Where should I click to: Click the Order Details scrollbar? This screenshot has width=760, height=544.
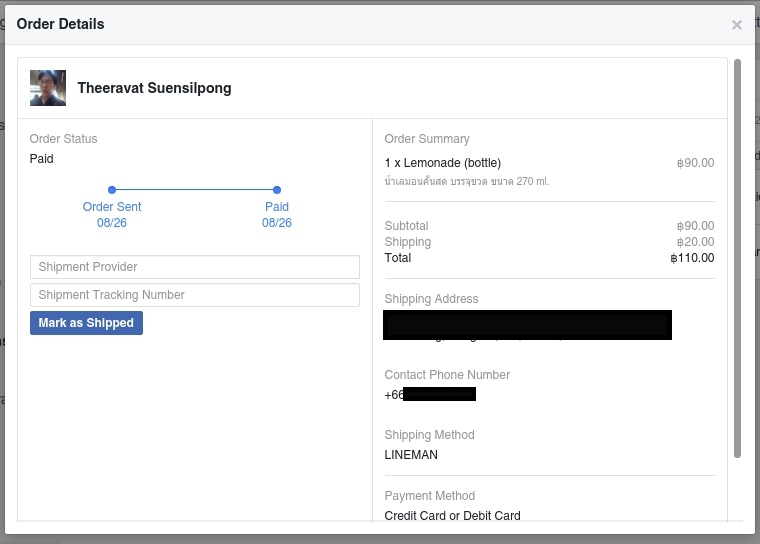tap(737, 258)
